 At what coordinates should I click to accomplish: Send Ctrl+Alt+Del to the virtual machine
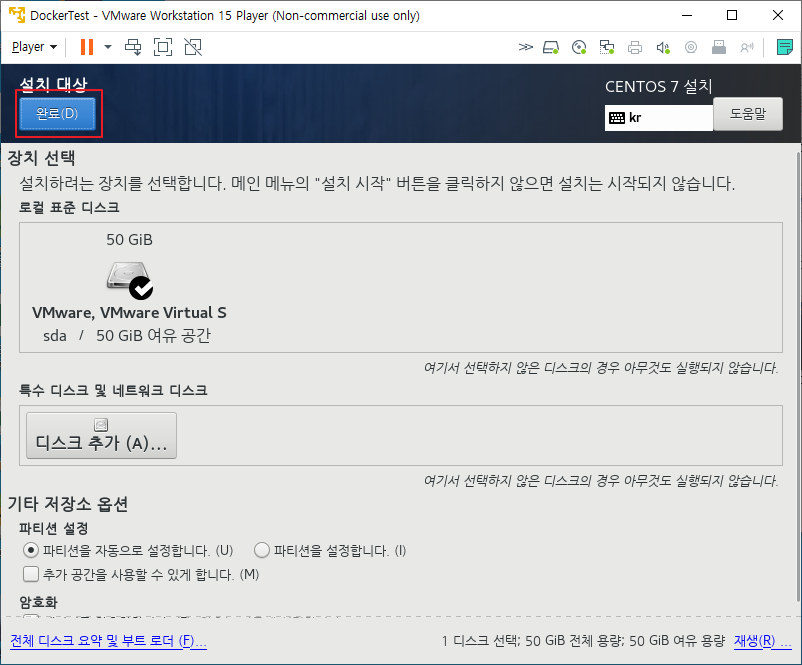tap(133, 47)
